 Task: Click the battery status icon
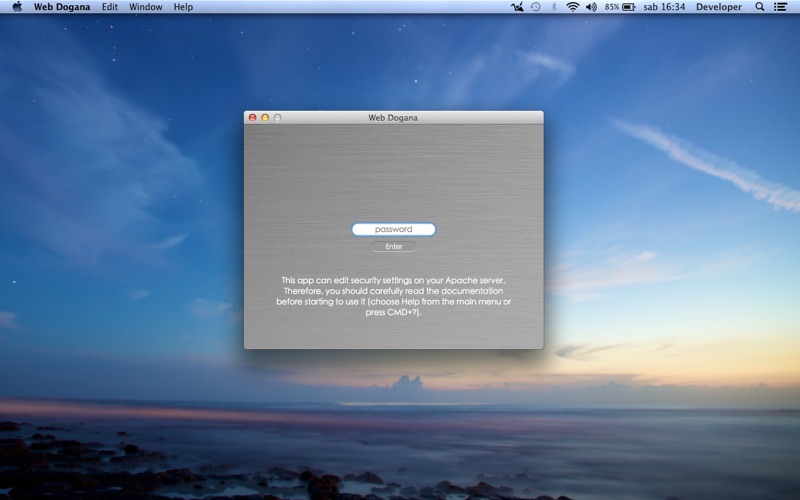(x=629, y=7)
